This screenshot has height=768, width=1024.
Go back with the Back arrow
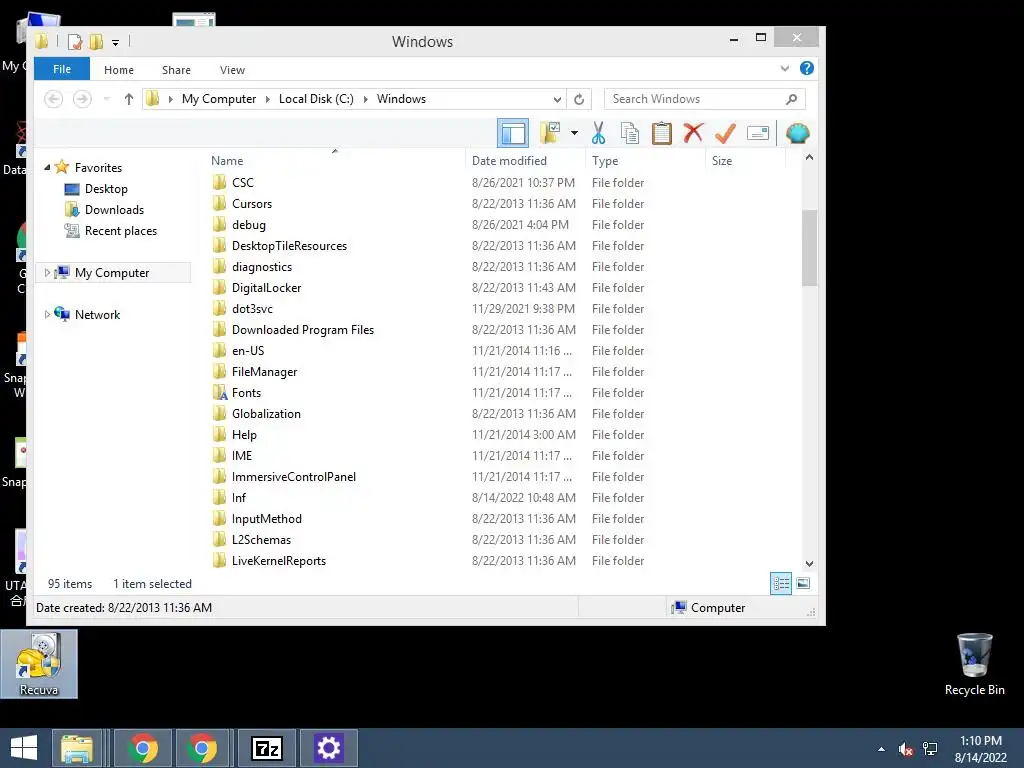[x=54, y=99]
